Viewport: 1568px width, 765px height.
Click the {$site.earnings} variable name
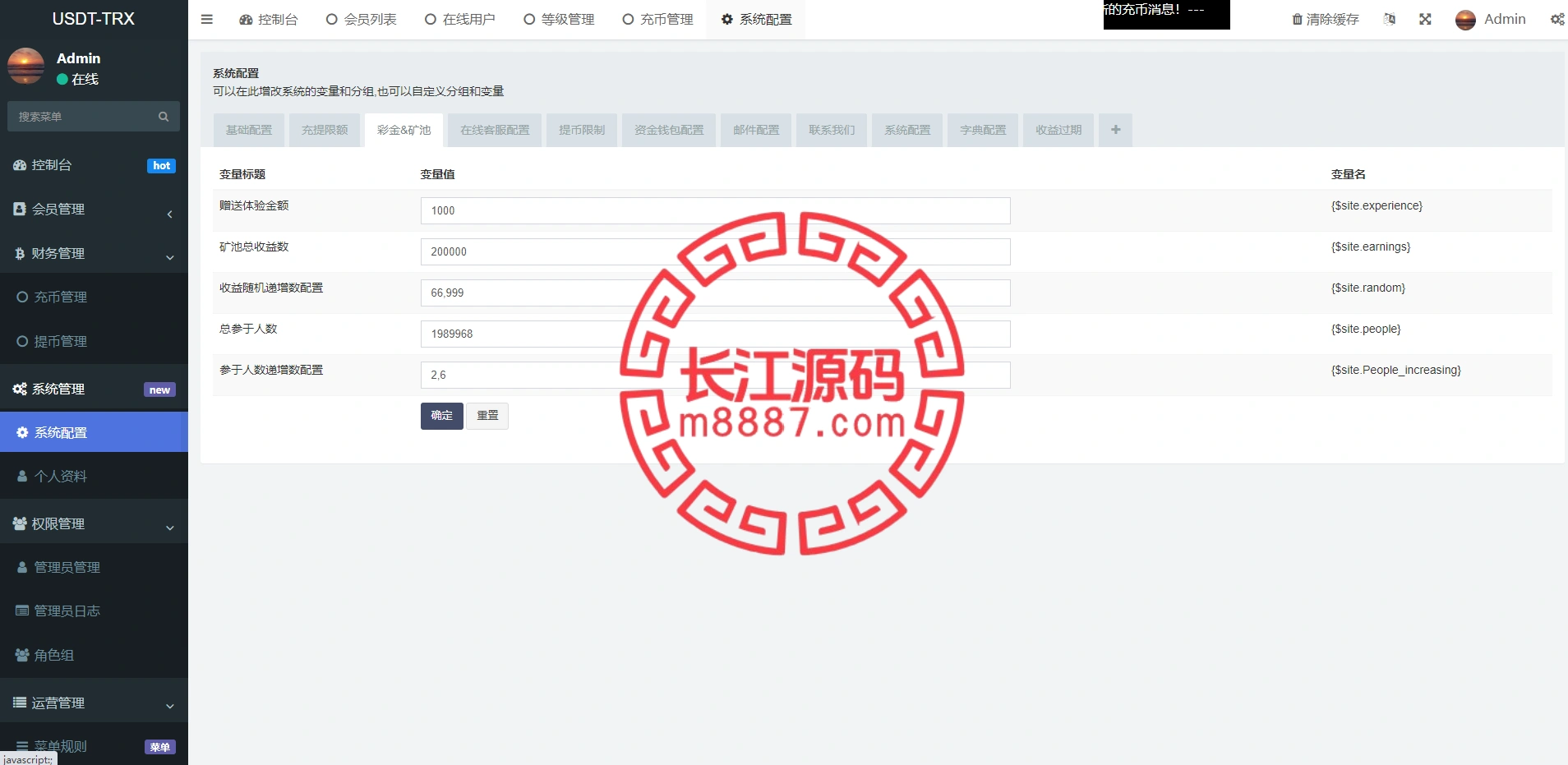1371,247
